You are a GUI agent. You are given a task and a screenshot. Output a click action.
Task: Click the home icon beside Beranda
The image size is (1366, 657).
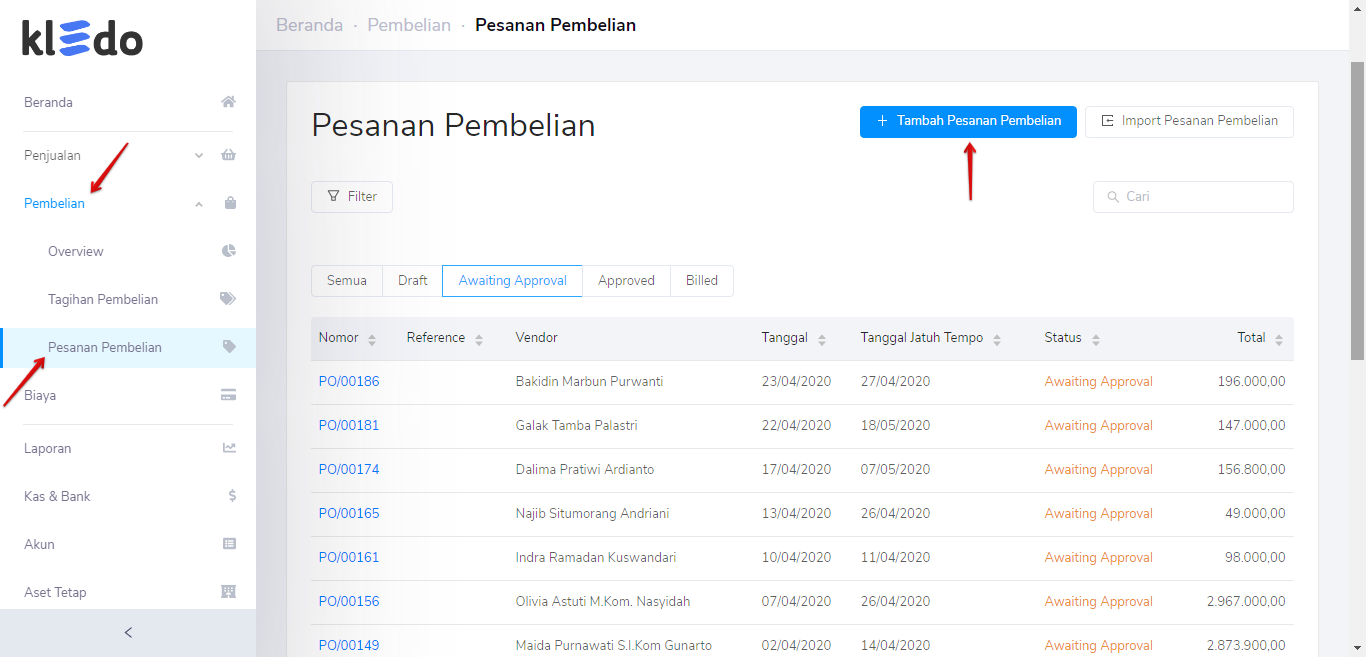[x=228, y=100]
